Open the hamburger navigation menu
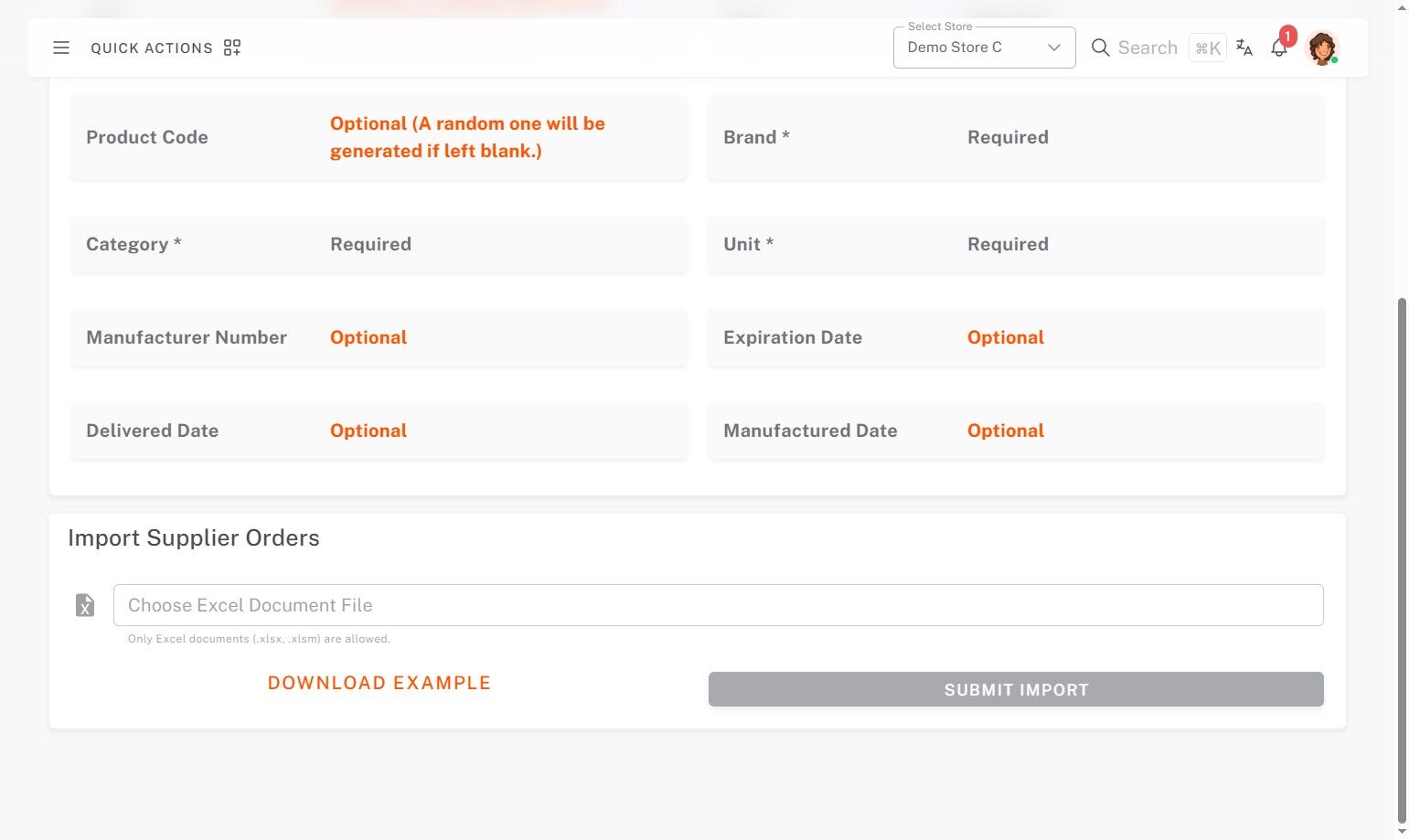Image resolution: width=1409 pixels, height=840 pixels. (61, 48)
